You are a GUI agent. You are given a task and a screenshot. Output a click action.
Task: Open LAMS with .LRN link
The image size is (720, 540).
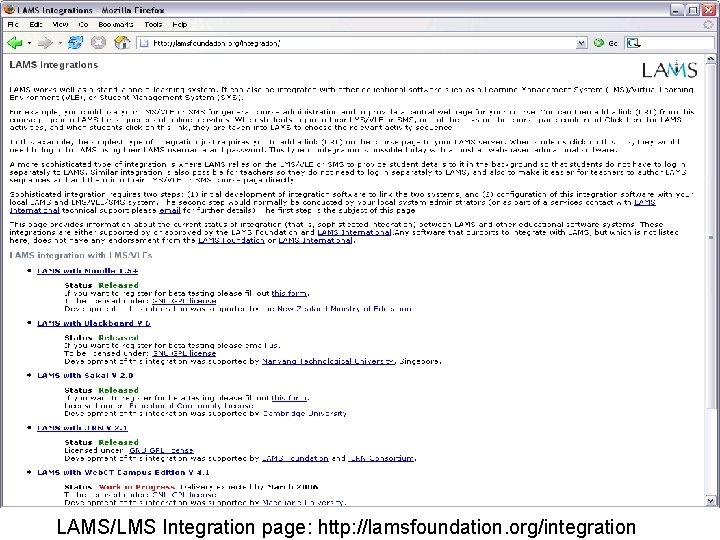[x=82, y=428]
